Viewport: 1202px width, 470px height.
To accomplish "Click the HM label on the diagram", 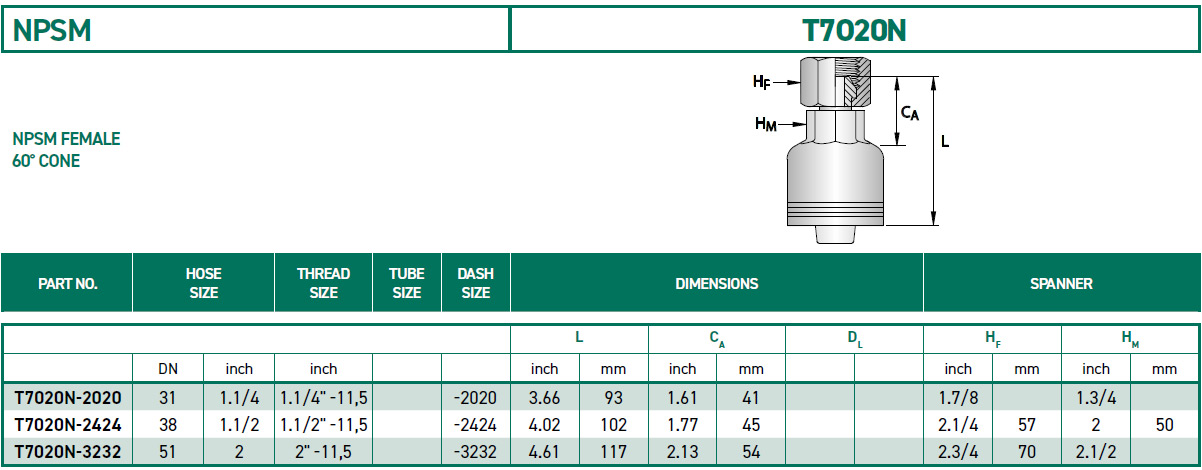I will tap(766, 124).
